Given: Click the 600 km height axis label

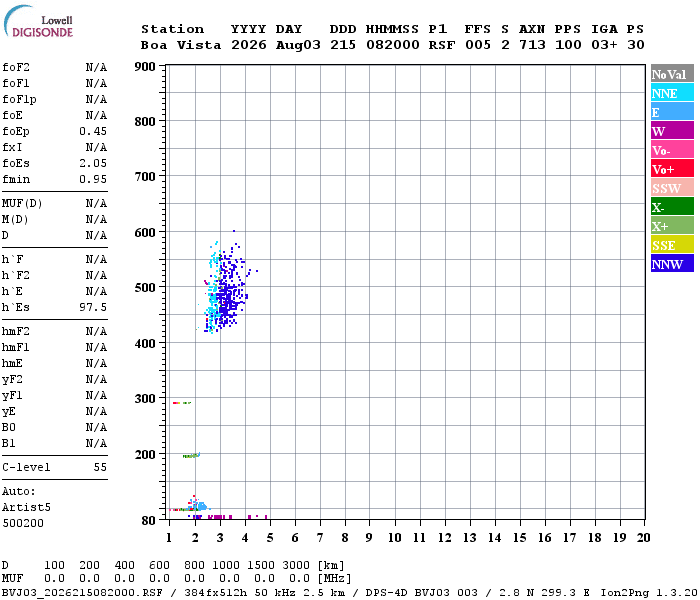Looking at the screenshot, I should (145, 232).
